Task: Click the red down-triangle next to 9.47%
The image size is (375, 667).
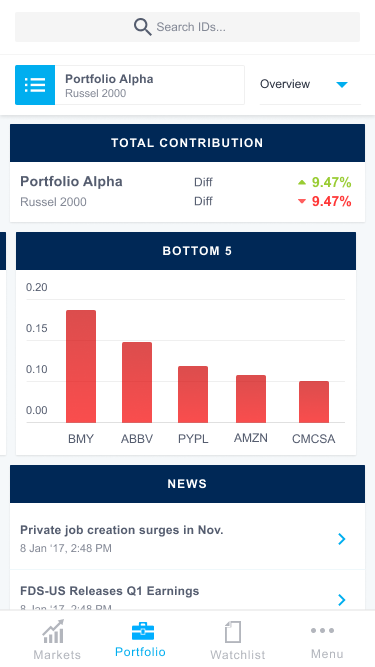Action: tap(302, 202)
